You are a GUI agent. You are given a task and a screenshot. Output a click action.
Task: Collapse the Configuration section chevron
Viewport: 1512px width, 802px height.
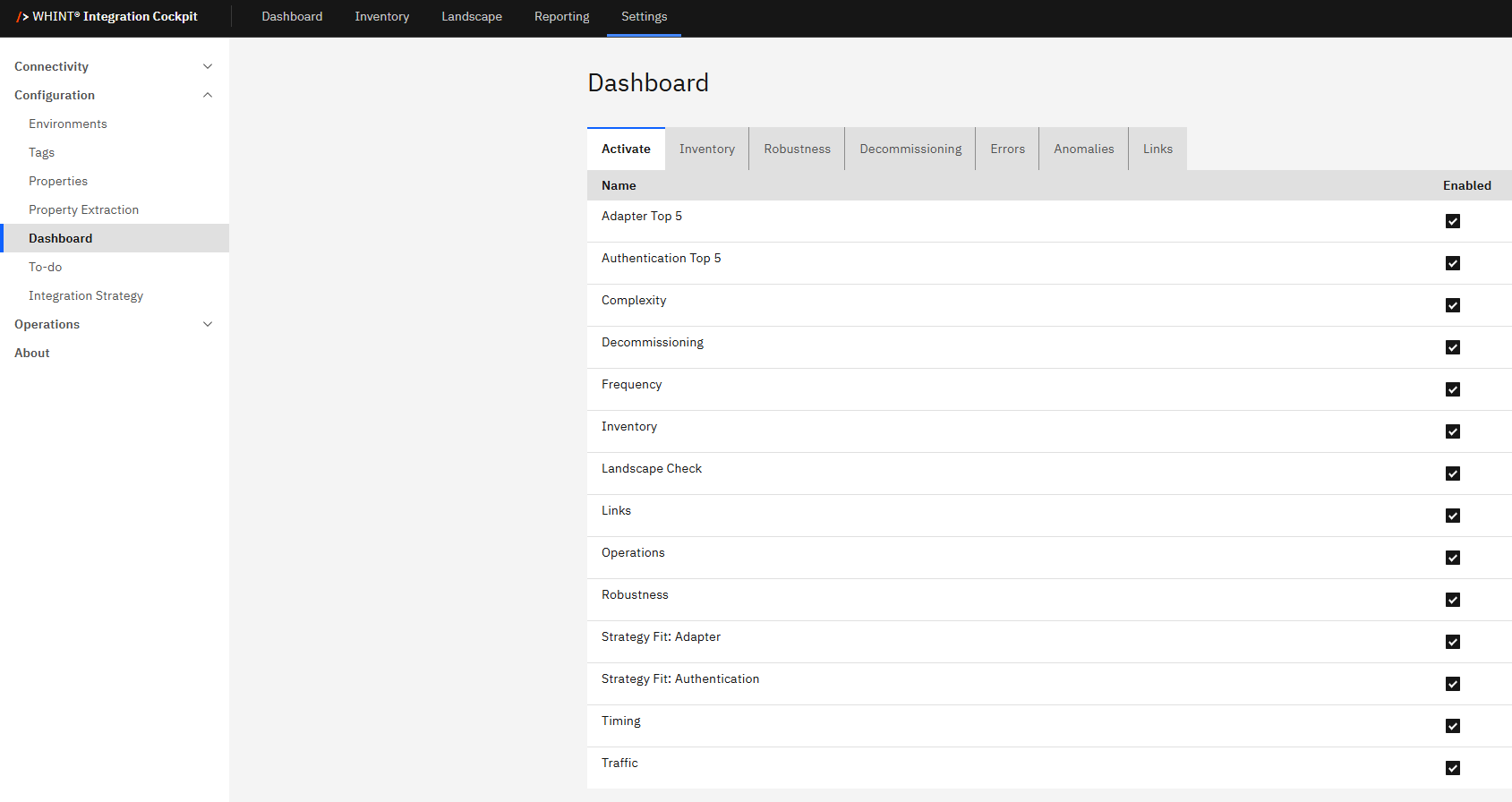[x=208, y=95]
